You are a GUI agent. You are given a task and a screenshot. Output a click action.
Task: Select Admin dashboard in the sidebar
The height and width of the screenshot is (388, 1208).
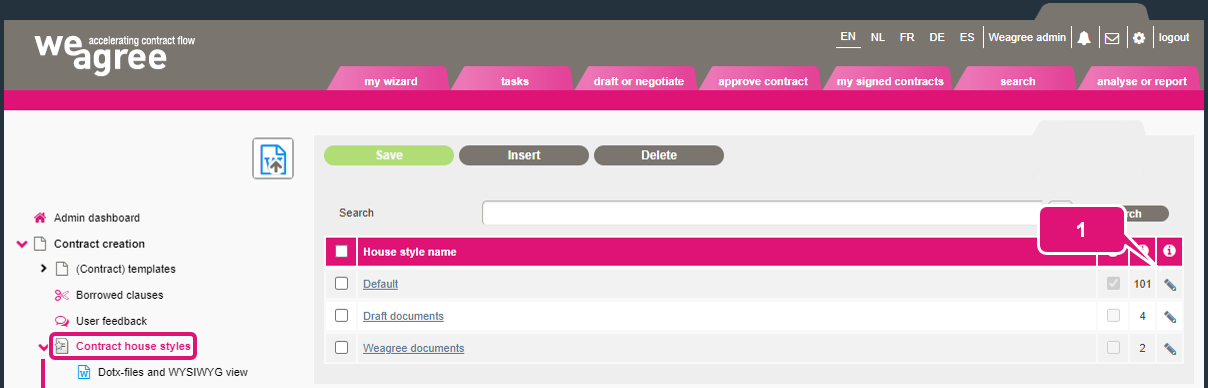(x=97, y=217)
